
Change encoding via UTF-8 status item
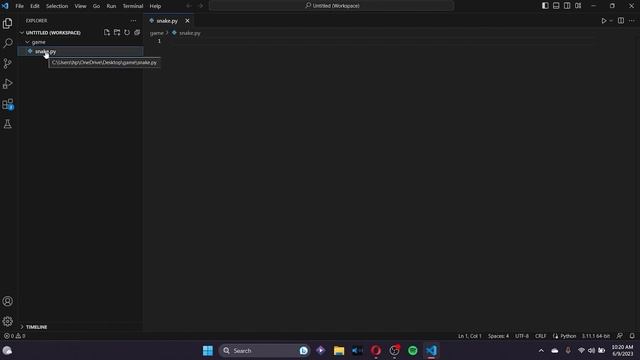click(522, 336)
